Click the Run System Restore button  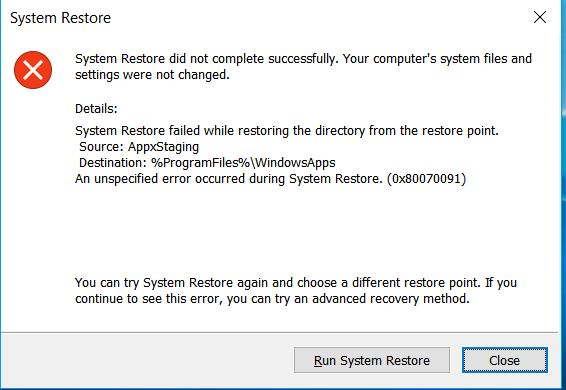[372, 360]
